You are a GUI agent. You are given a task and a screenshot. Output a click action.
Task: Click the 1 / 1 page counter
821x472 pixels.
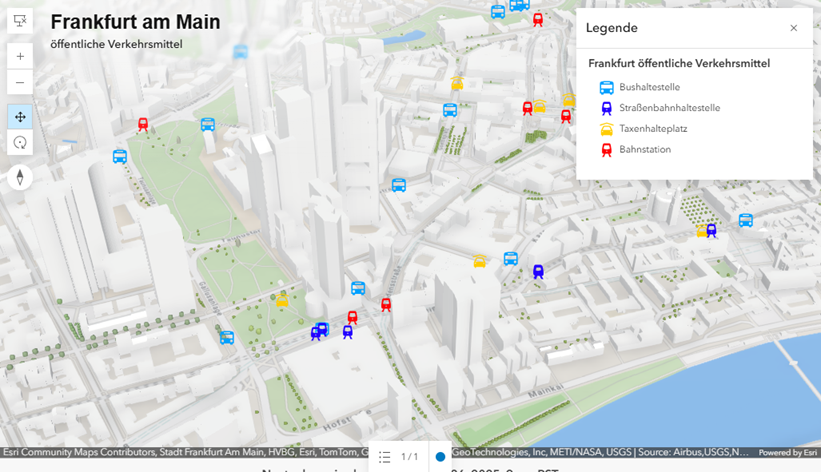click(409, 457)
